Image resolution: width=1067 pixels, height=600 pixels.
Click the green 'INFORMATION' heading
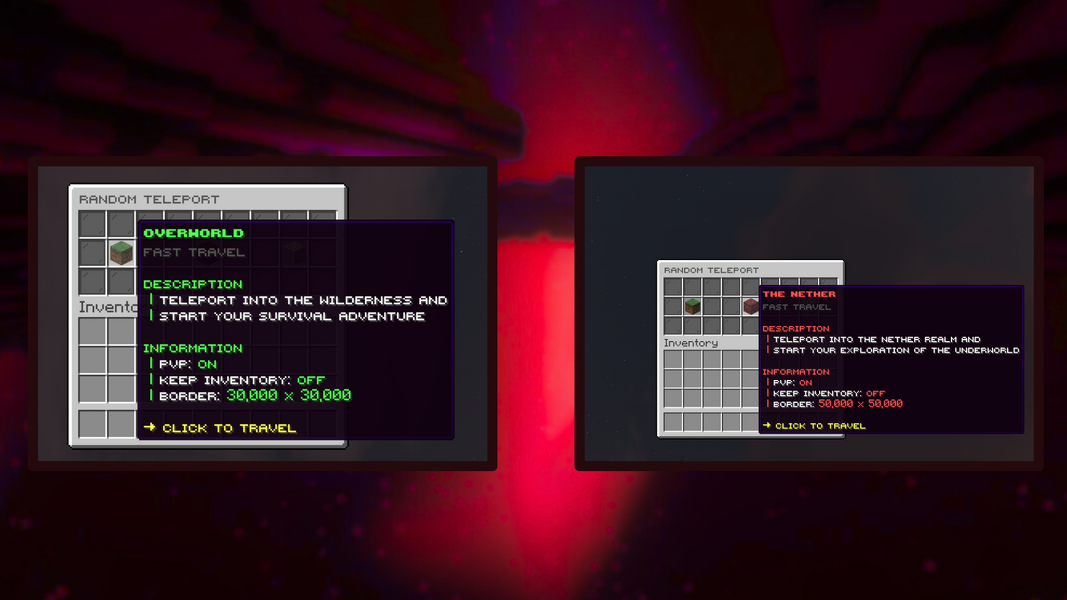(193, 348)
